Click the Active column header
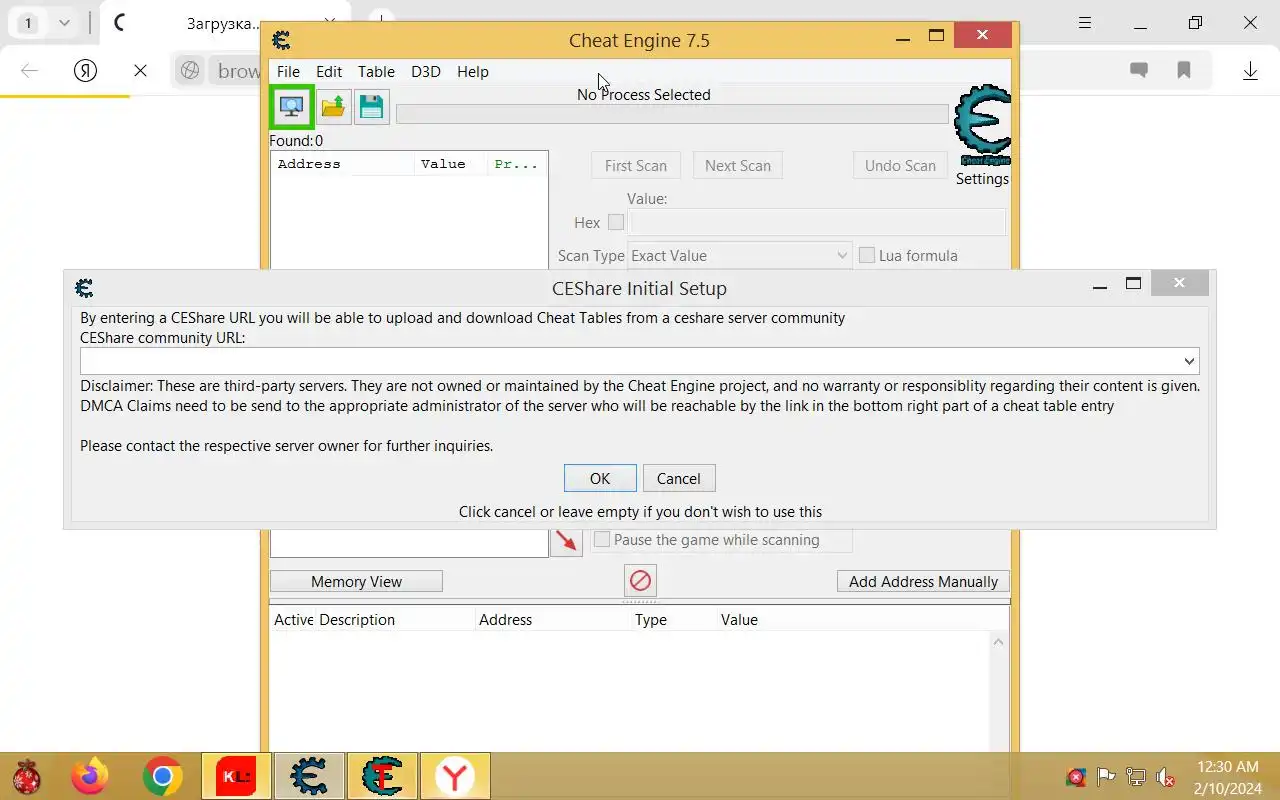Screen dimensions: 1280x800 [293, 620]
